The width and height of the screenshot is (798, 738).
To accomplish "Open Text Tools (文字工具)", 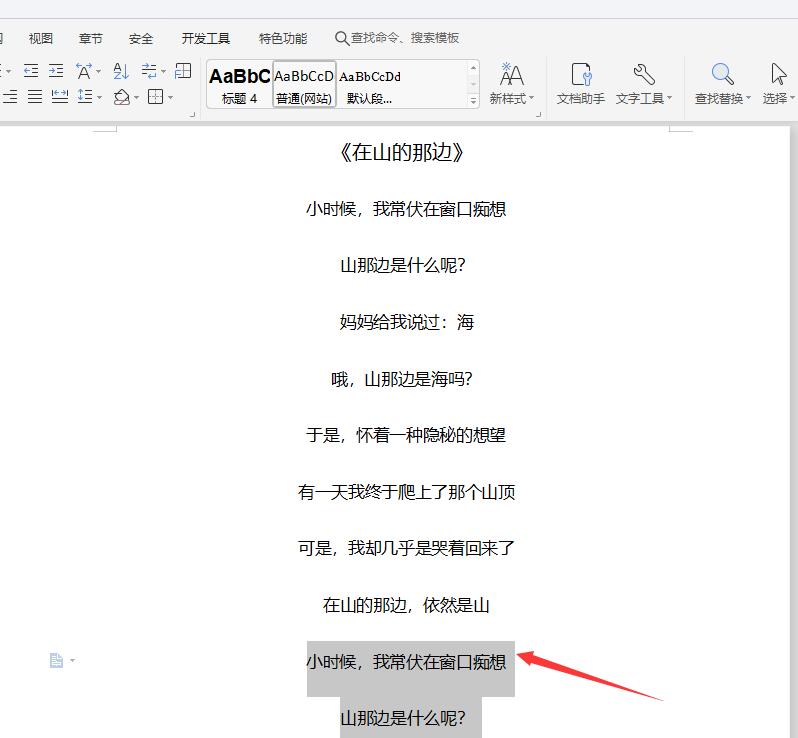I will tap(643, 84).
